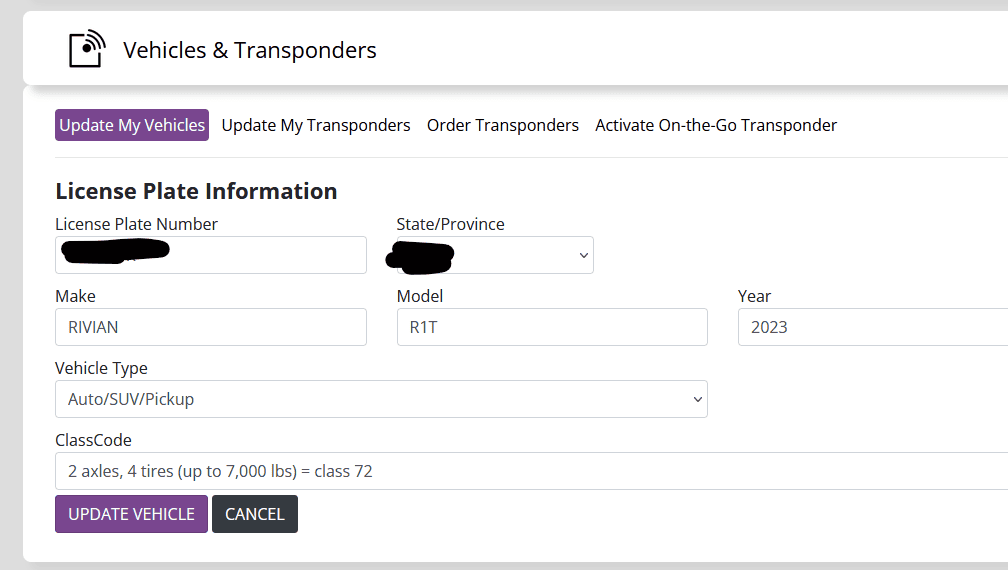This screenshot has height=570, width=1008.
Task: Open the Vehicle Type dropdown showing Auto/SUV/Pickup
Action: [381, 399]
